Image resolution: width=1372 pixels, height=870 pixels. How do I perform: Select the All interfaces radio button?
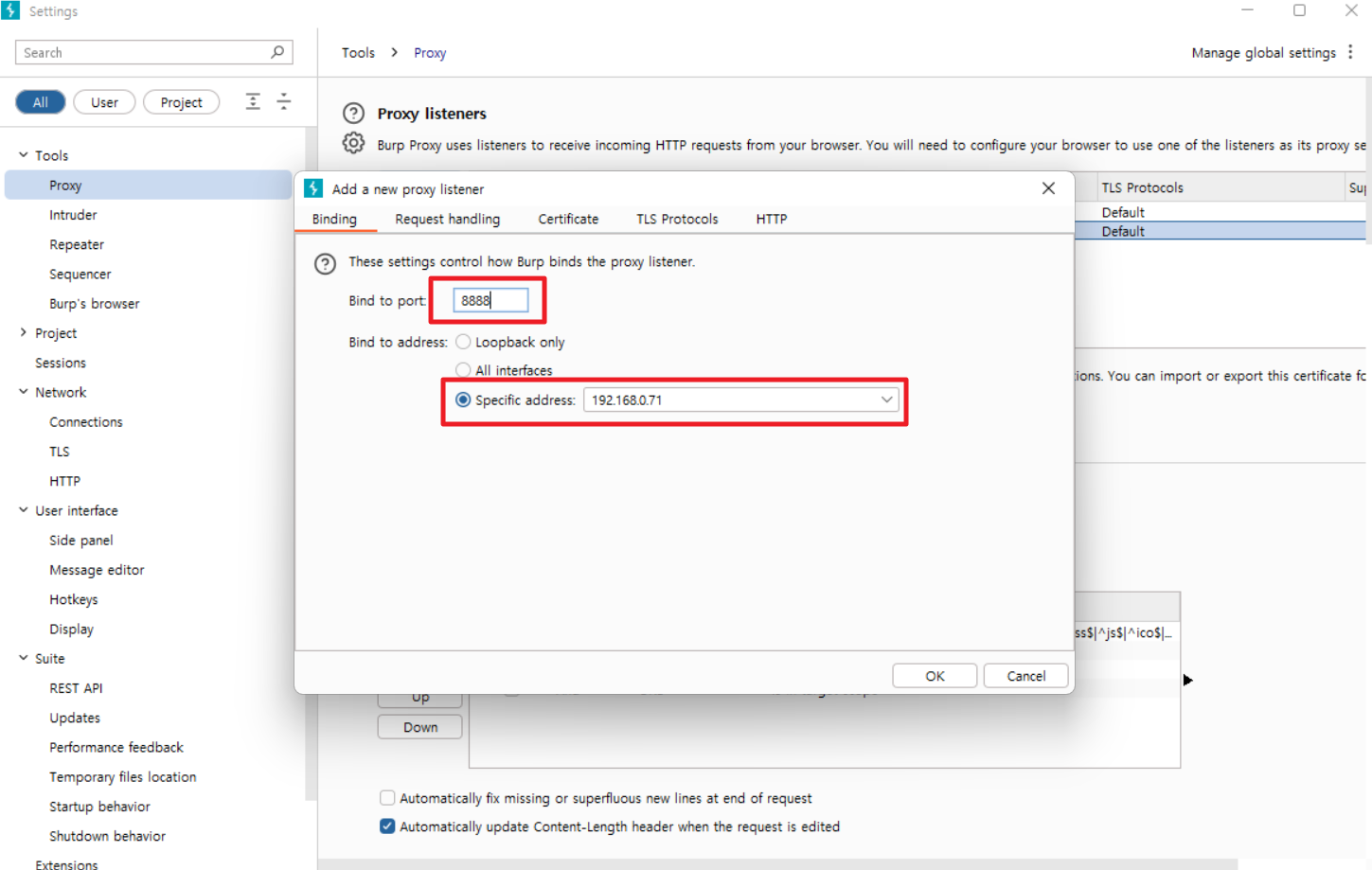coord(463,370)
